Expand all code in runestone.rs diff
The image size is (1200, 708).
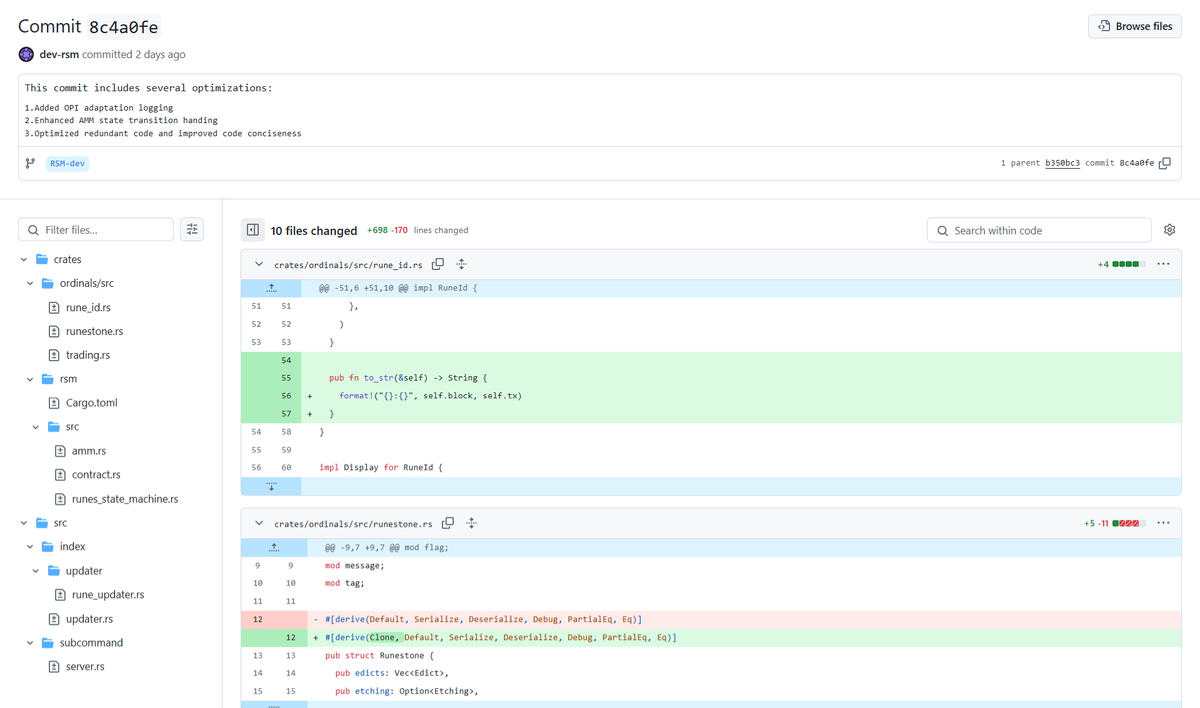(x=471, y=522)
